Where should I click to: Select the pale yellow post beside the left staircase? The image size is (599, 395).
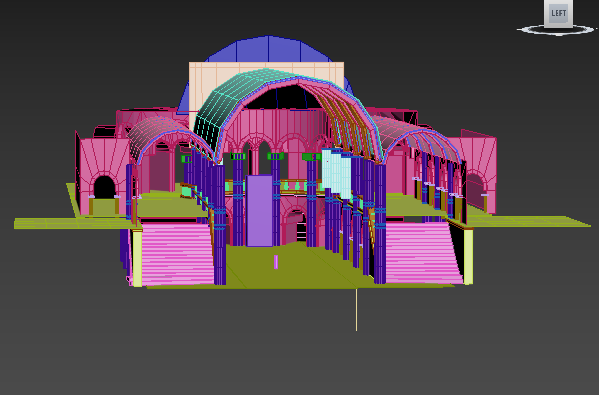[x=137, y=258]
